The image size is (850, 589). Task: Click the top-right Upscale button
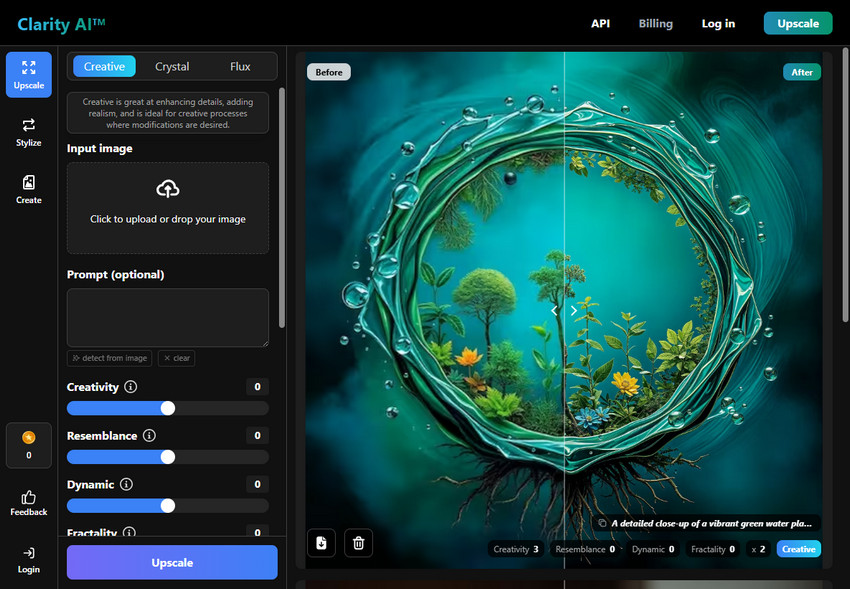(x=798, y=23)
